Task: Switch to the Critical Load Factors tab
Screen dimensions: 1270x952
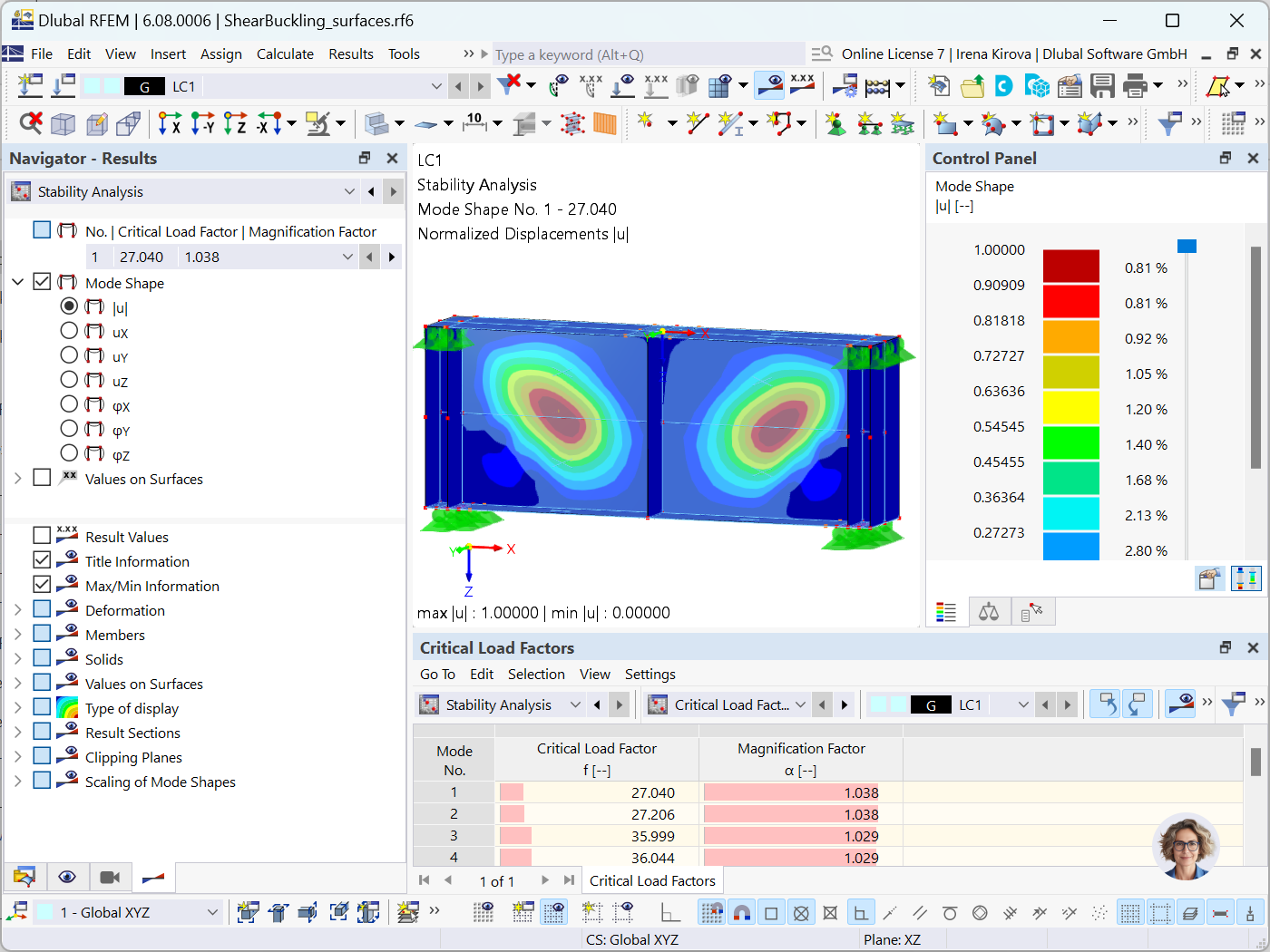Action: 652,880
